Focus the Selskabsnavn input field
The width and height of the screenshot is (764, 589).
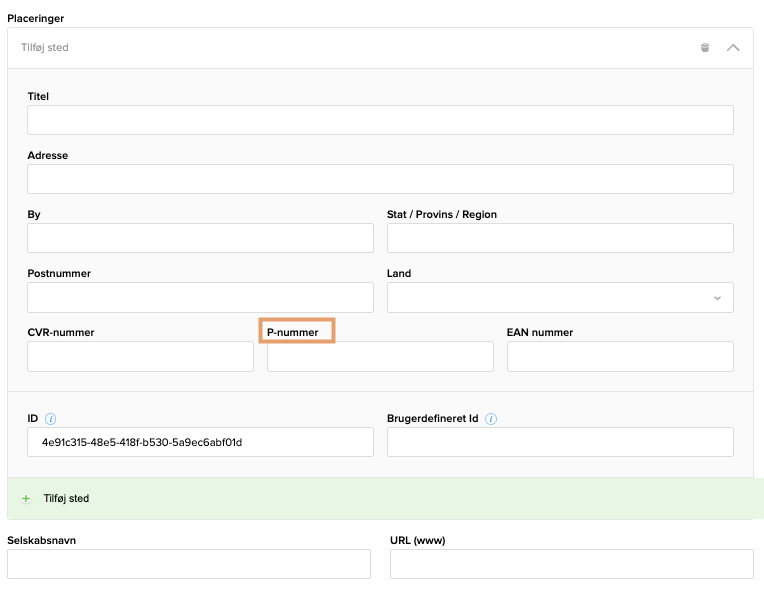click(x=189, y=564)
